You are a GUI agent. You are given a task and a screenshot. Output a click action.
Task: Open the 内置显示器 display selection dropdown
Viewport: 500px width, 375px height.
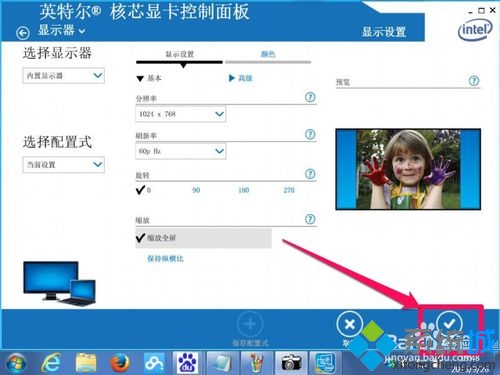(64, 76)
